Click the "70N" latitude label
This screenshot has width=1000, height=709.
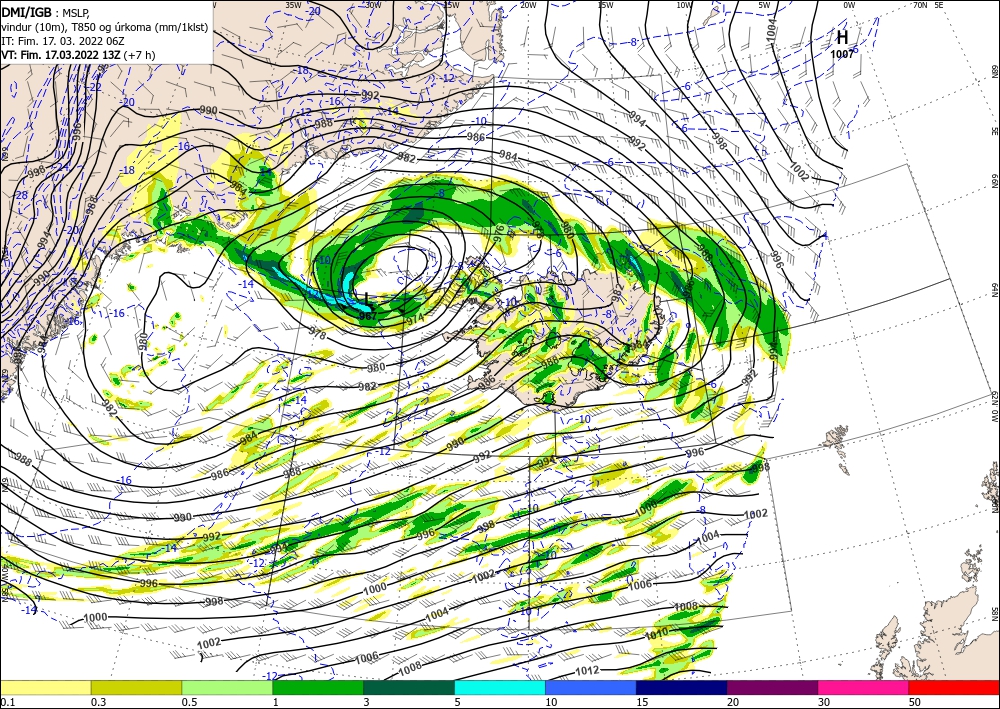920,4
